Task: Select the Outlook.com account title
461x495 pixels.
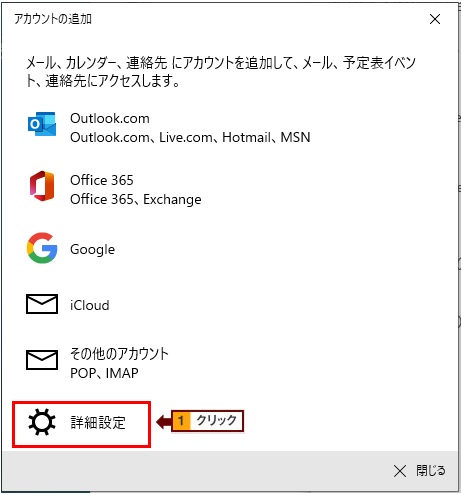Action: (x=110, y=118)
